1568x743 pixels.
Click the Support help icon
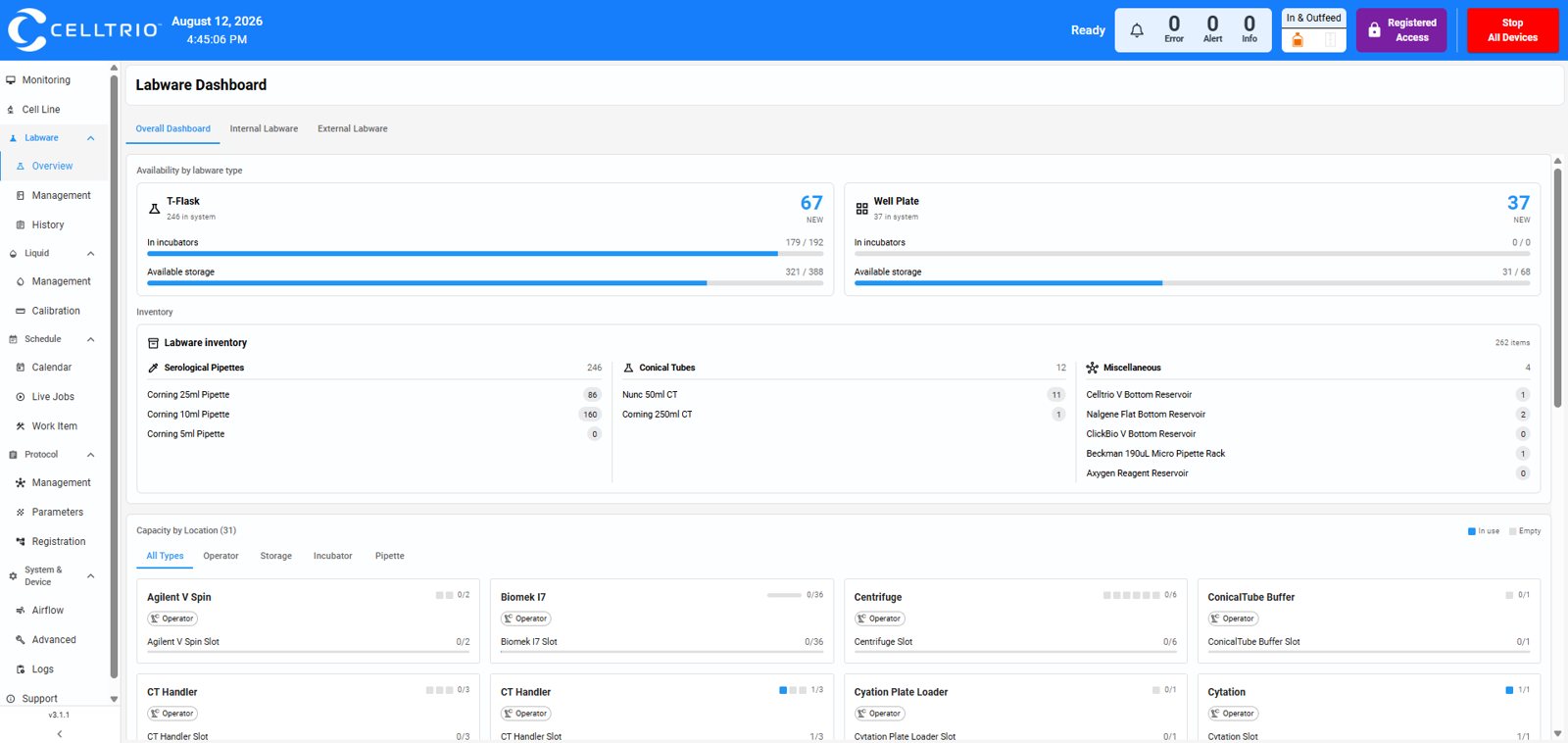(x=11, y=699)
